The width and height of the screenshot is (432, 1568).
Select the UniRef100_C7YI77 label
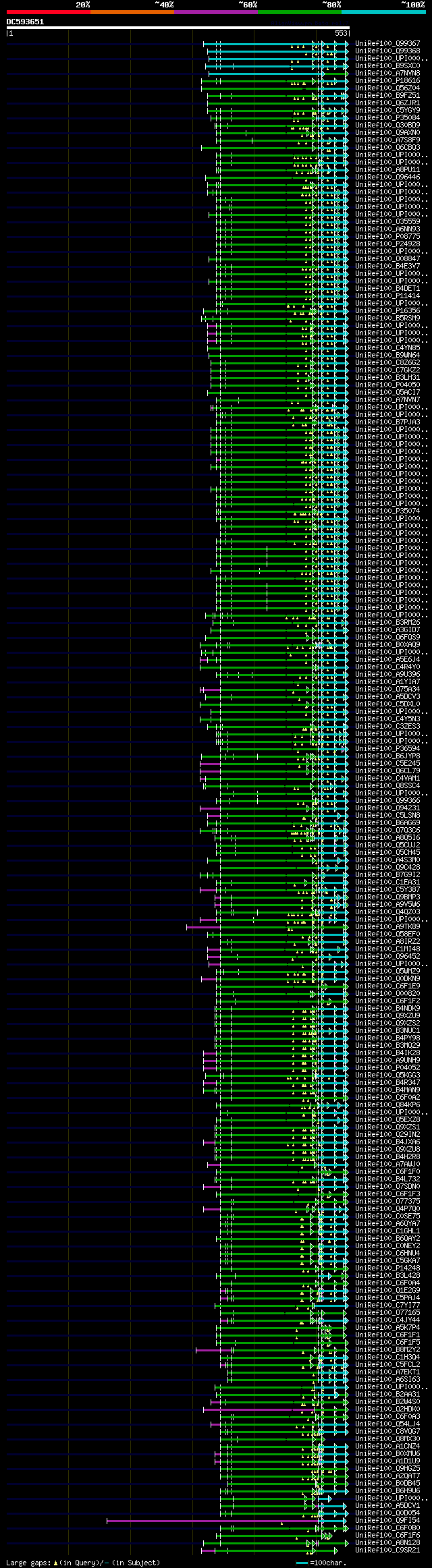387,1306
